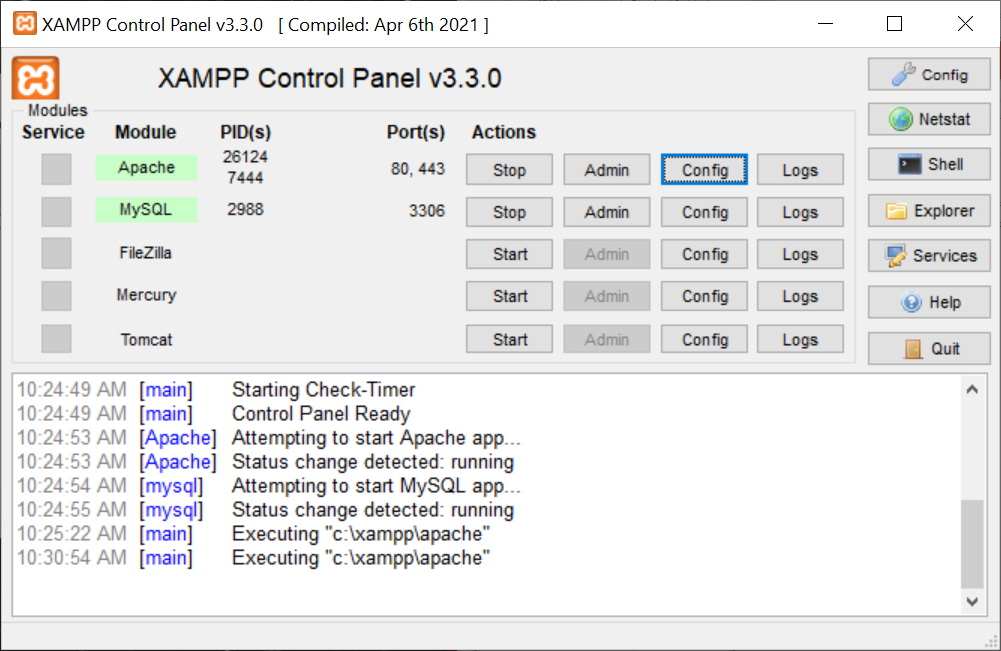This screenshot has height=651, width=1001.
Task: Toggle the Mercury service checkbox
Action: pos(56,296)
